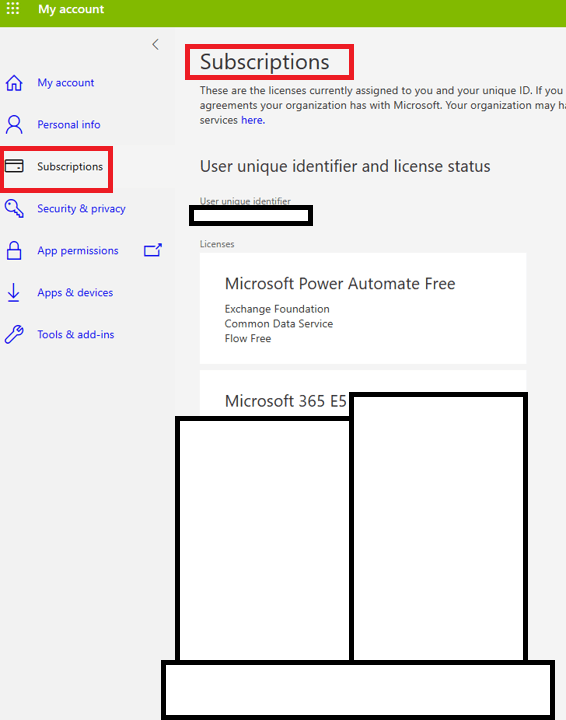The height and width of the screenshot is (720, 566).
Task: Click the 'My account' header title
Action: pyautogui.click(x=71, y=9)
